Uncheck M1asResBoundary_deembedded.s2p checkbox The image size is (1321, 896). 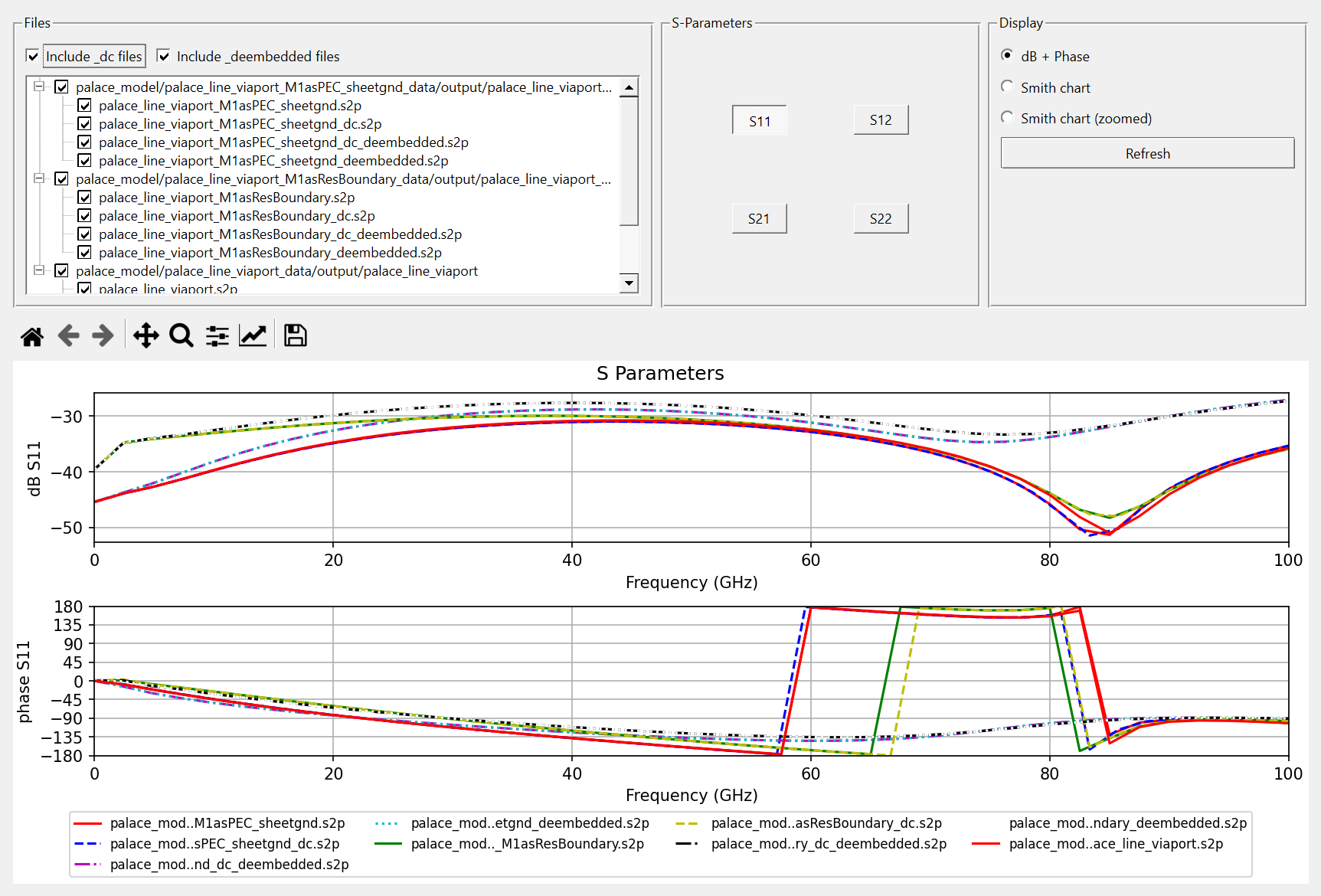click(x=85, y=253)
